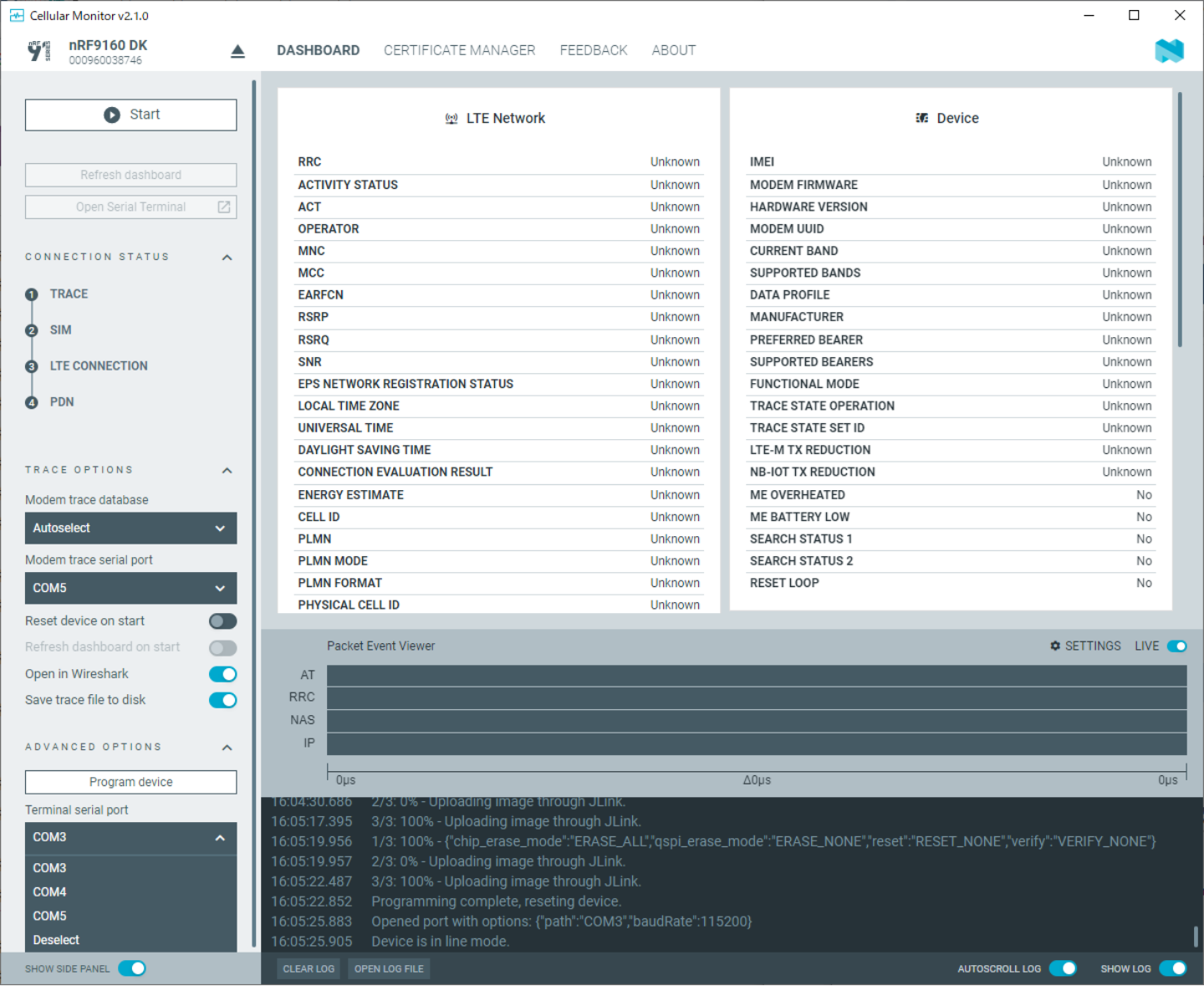
Task: Click the eject device icon
Action: (237, 52)
